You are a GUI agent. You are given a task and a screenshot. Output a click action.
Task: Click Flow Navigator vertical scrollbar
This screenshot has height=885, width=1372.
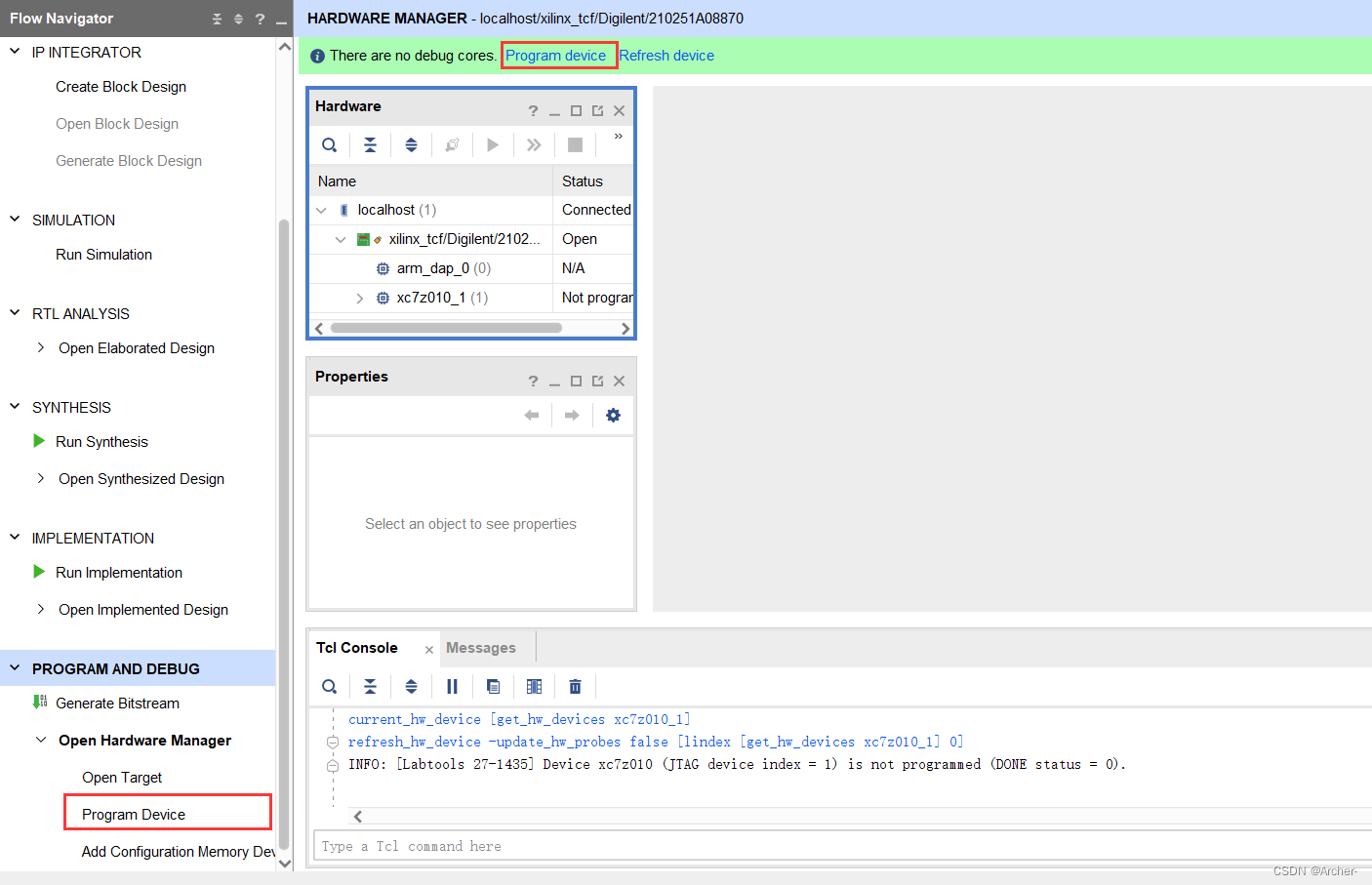coord(284,534)
